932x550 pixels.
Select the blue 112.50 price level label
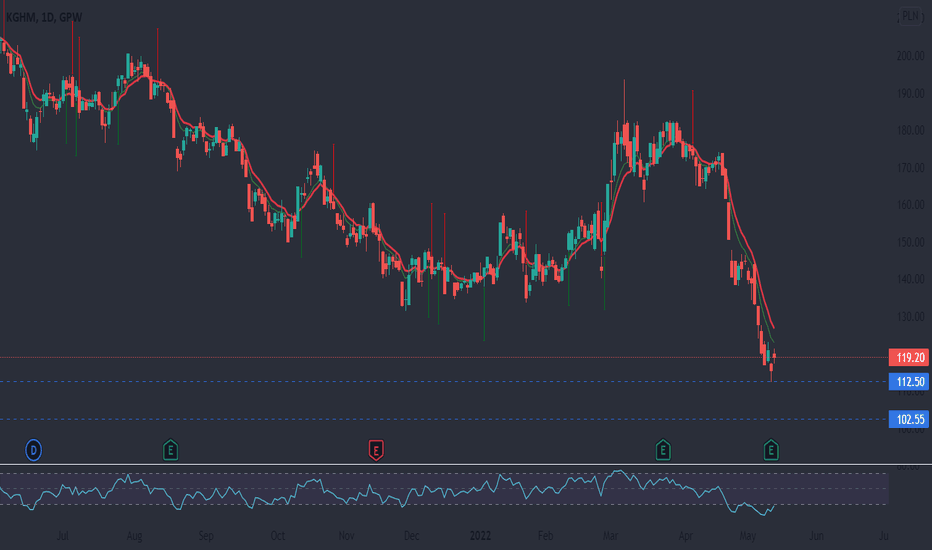(x=909, y=382)
